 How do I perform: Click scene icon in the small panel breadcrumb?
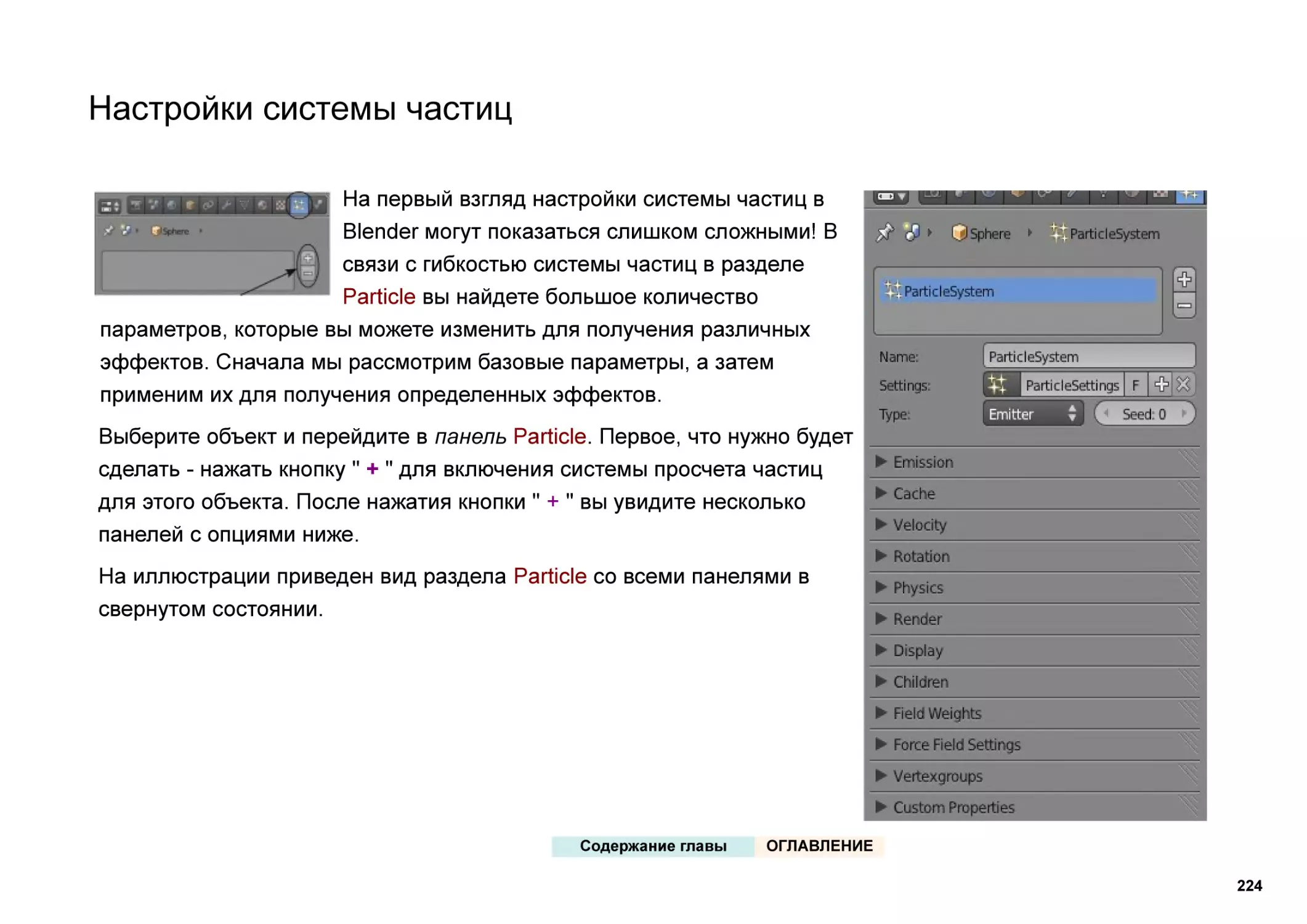126,231
